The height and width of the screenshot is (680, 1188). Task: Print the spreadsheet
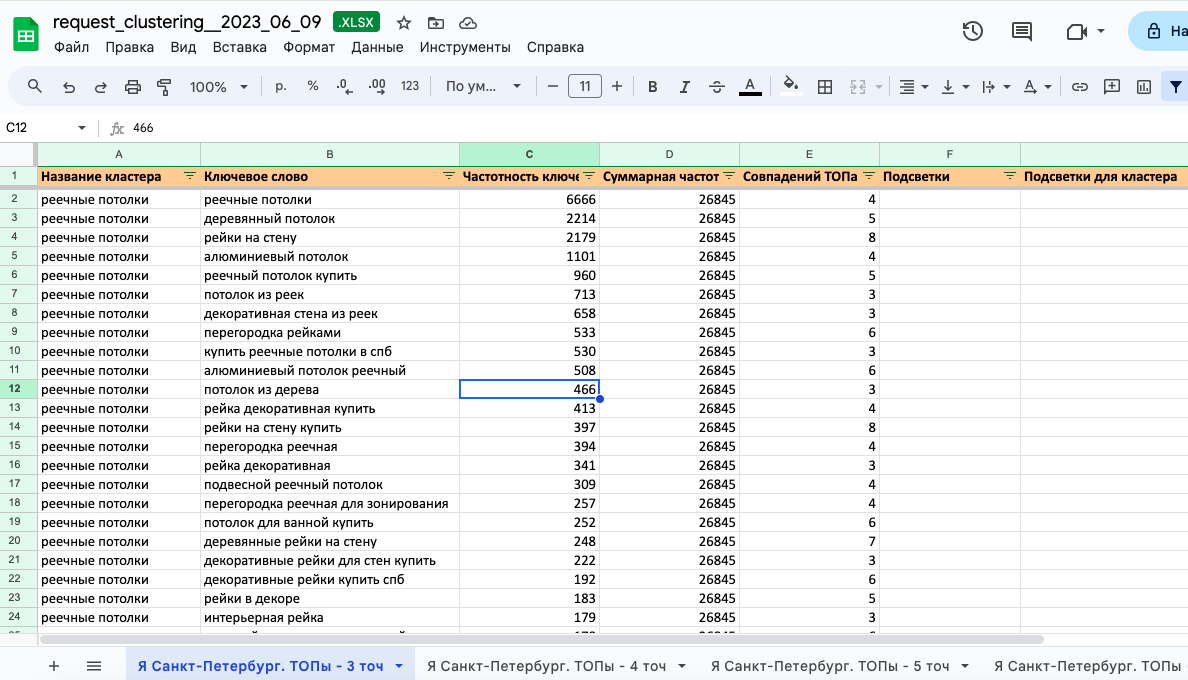pyautogui.click(x=133, y=87)
